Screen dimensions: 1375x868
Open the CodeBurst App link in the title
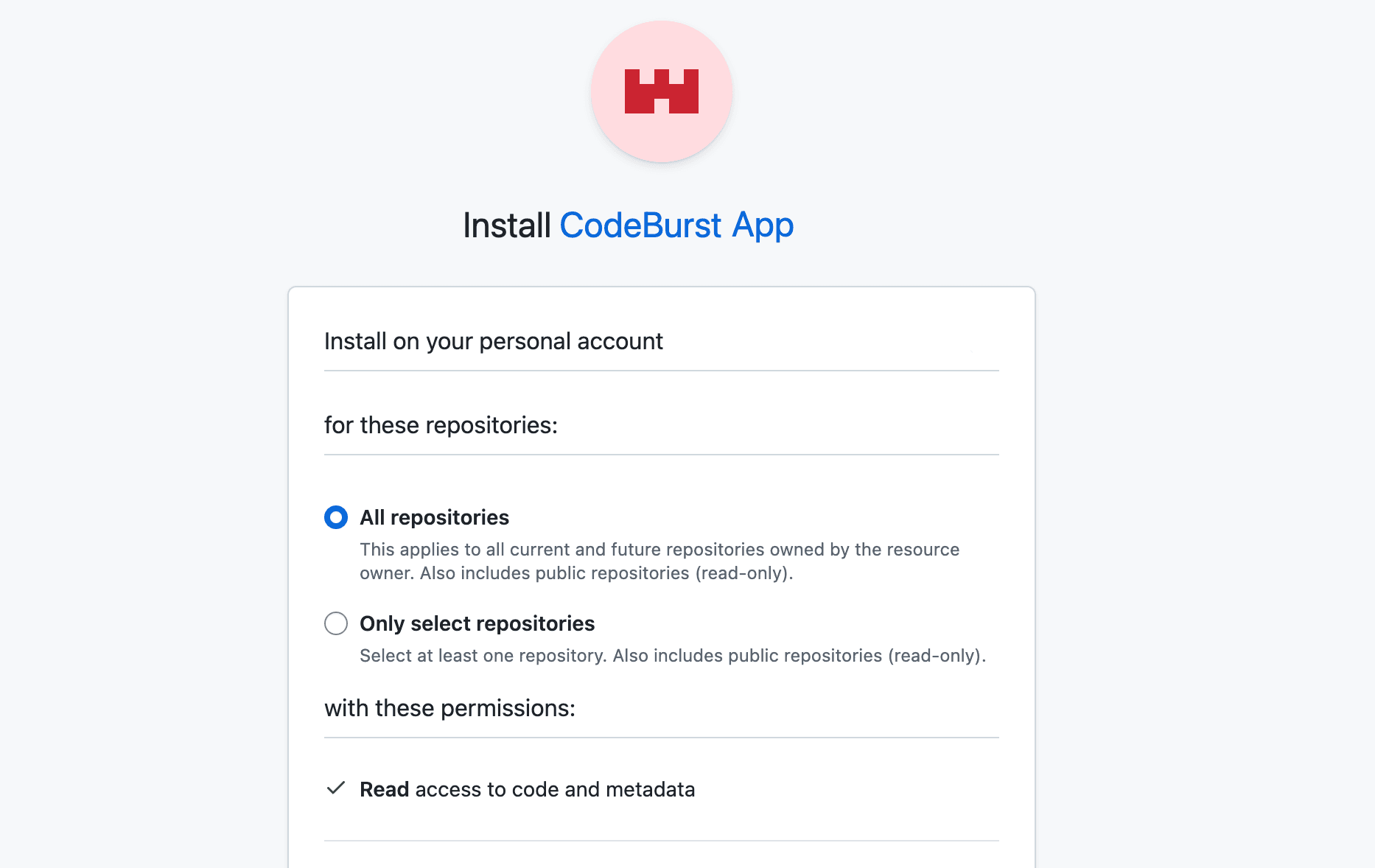pyautogui.click(x=676, y=225)
